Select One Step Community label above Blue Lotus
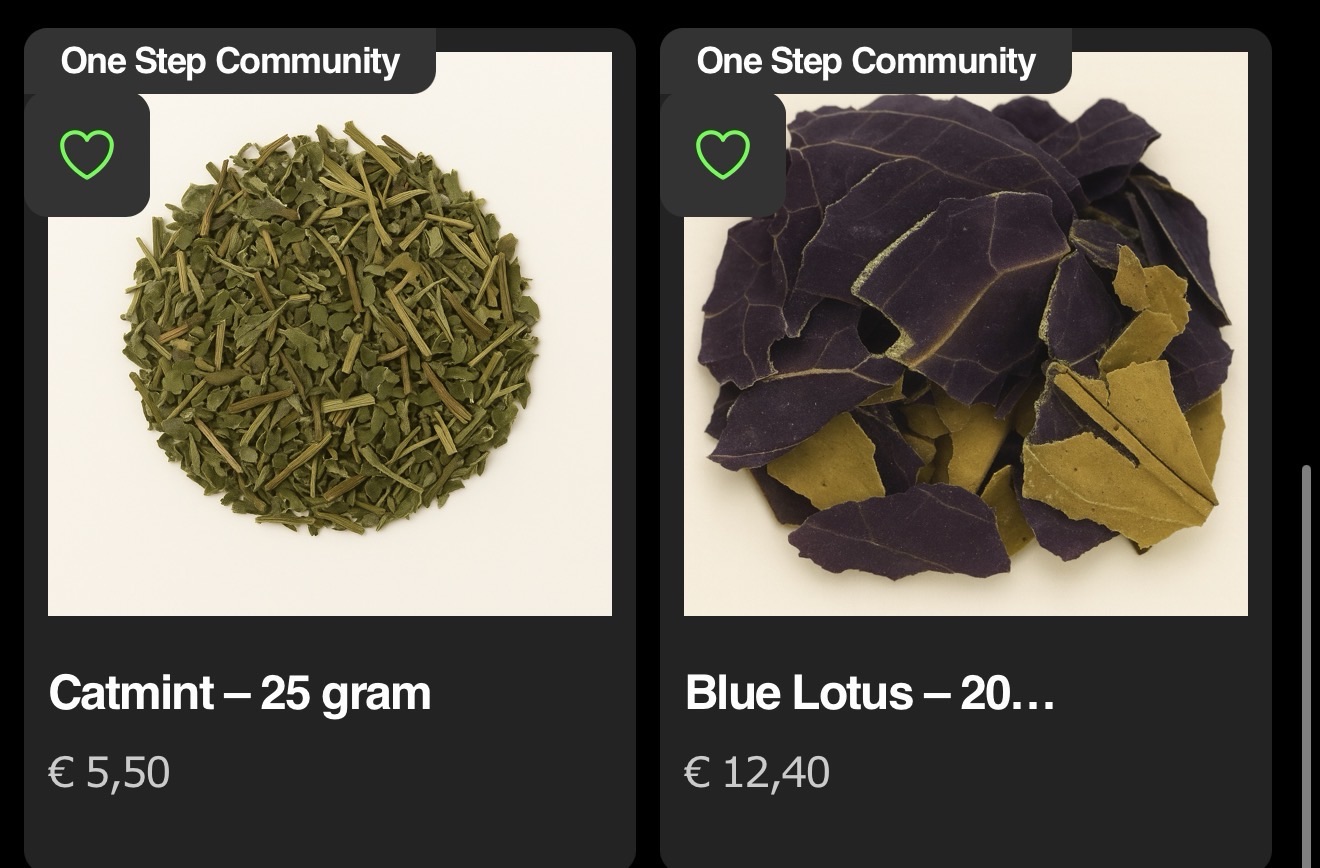1320x868 pixels. [x=866, y=61]
